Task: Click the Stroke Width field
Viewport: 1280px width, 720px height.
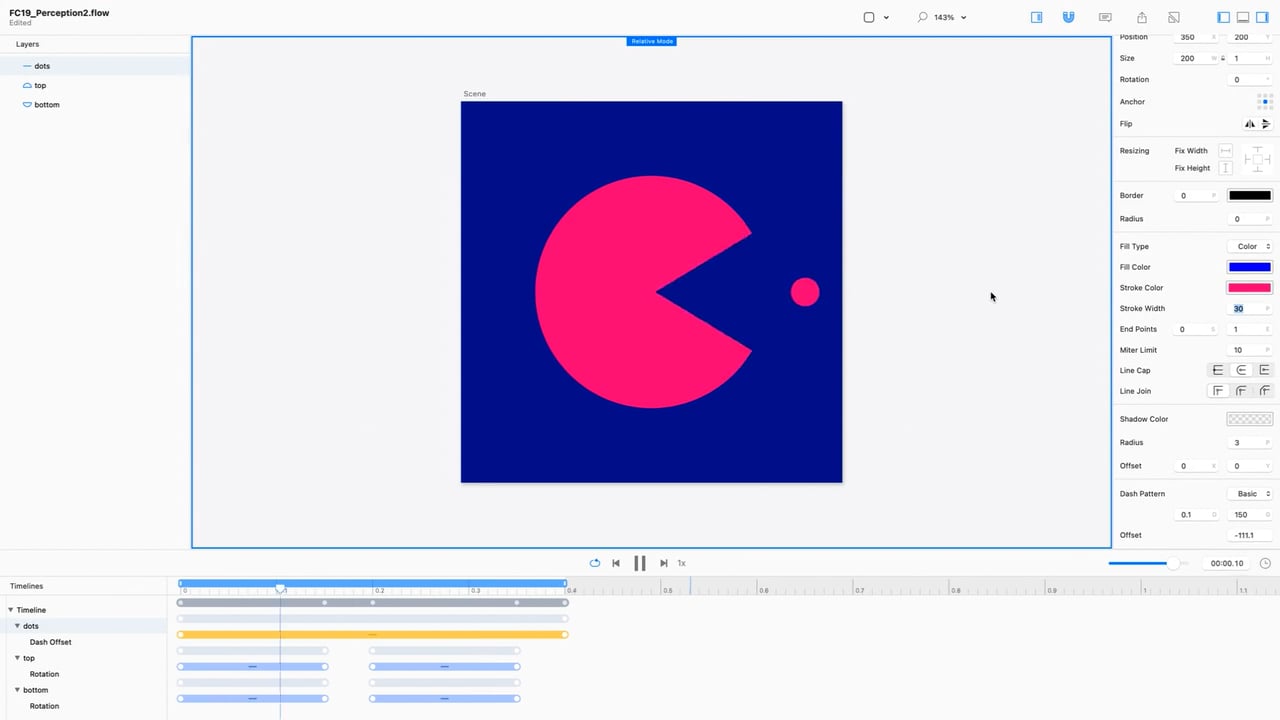Action: tap(1248, 308)
